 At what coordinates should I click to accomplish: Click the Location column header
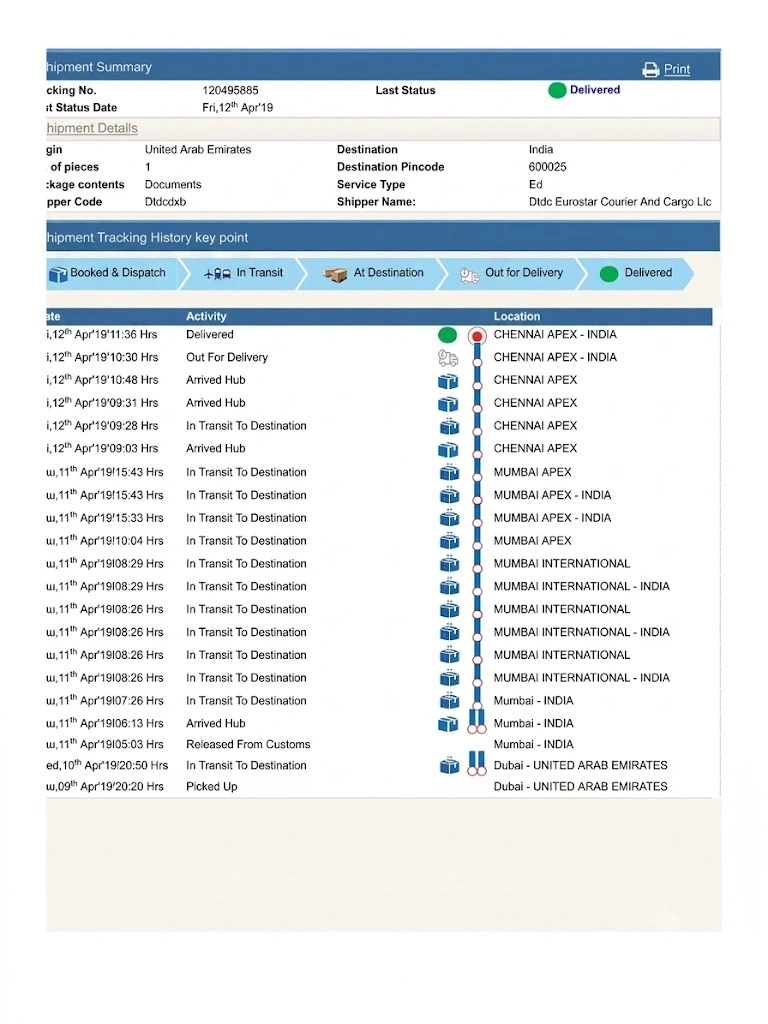(x=517, y=316)
